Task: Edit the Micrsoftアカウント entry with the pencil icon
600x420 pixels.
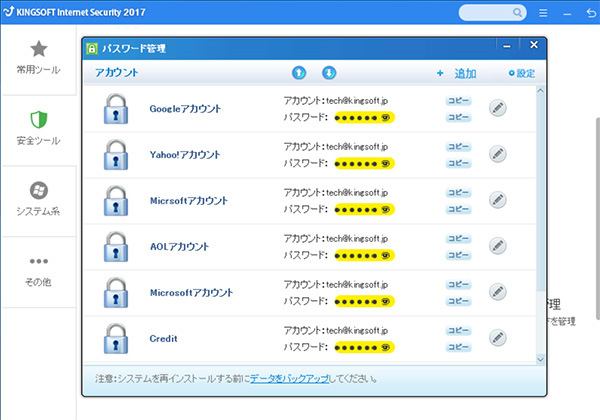Action: [498, 200]
